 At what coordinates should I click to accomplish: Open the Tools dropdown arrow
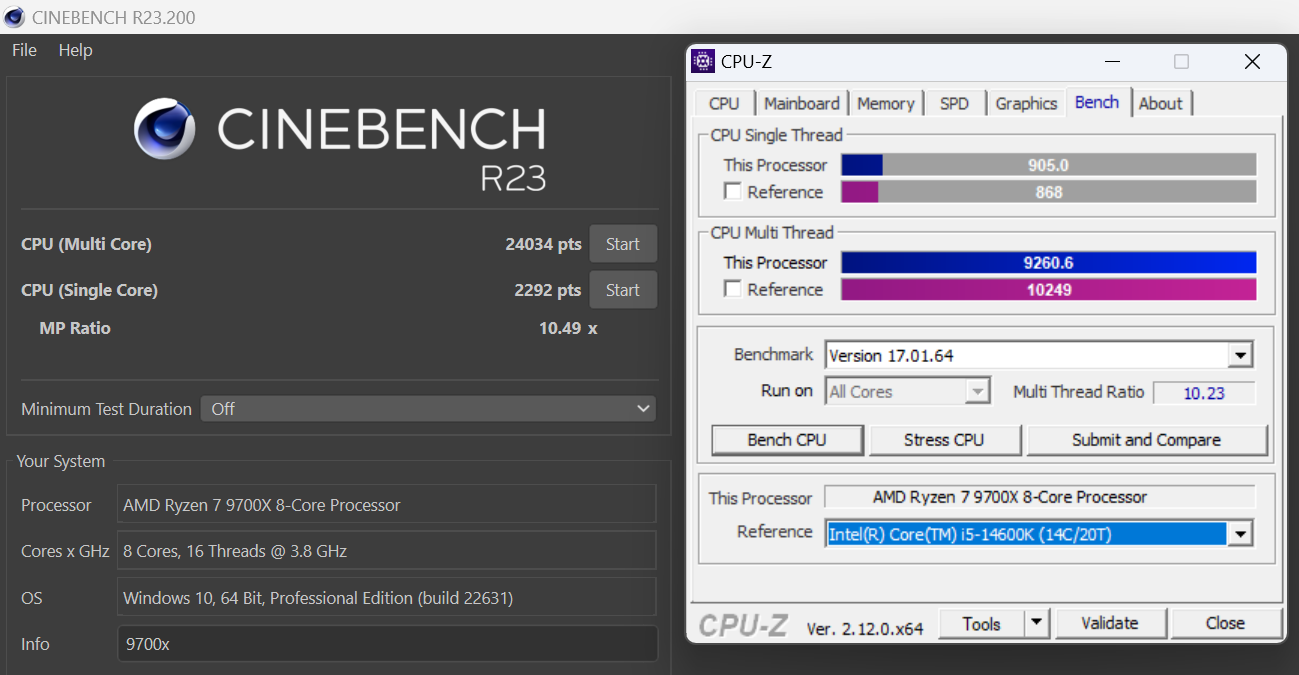coord(1037,624)
